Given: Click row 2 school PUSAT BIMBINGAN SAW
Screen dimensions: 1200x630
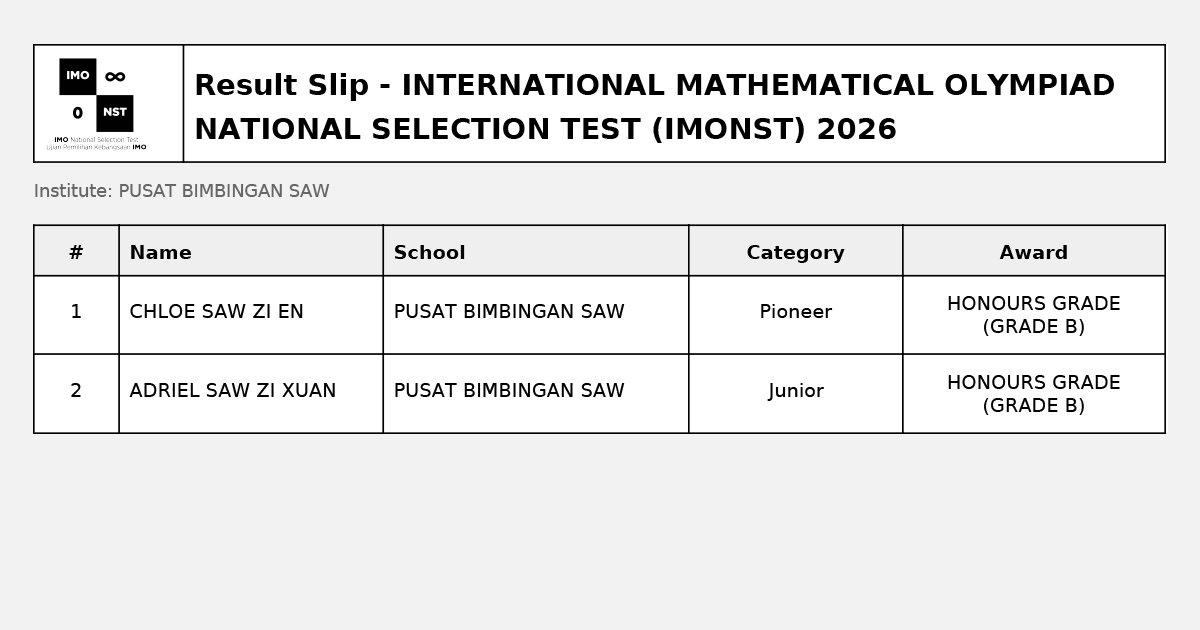Looking at the screenshot, I should tap(509, 391).
